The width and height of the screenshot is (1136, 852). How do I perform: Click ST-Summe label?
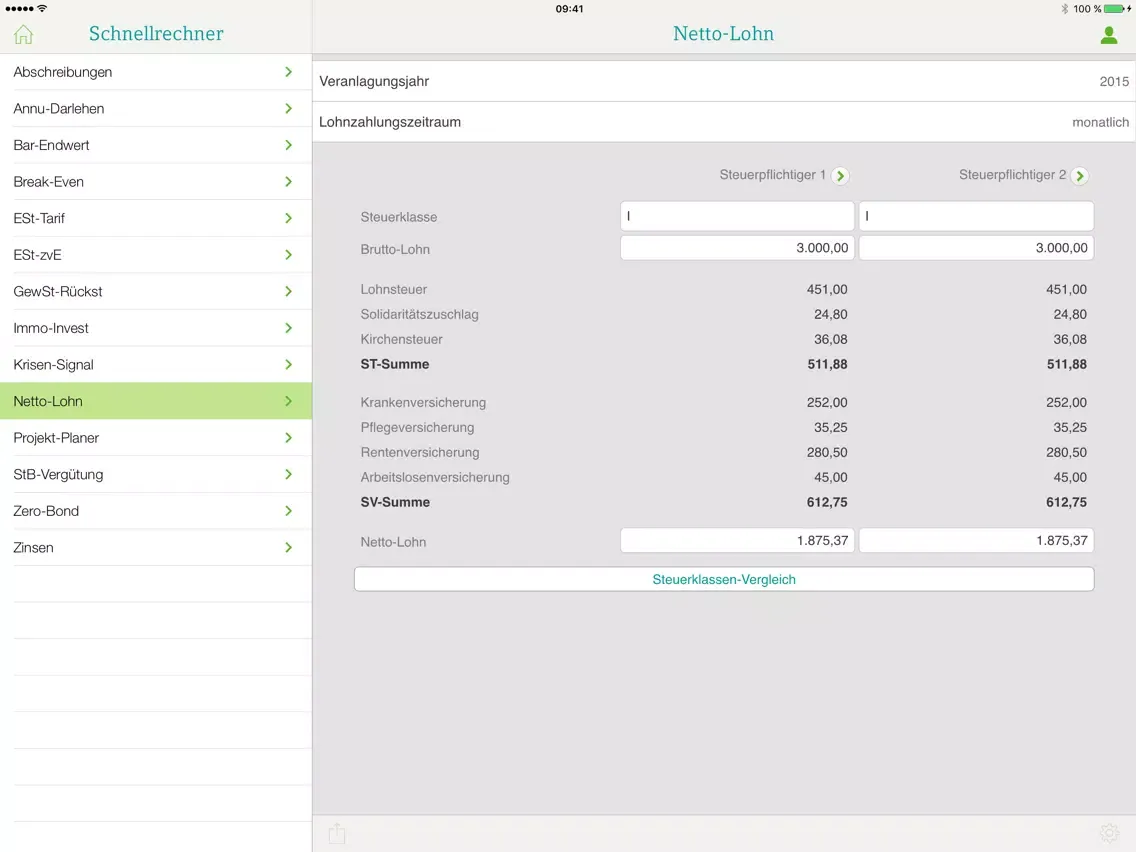click(x=395, y=364)
